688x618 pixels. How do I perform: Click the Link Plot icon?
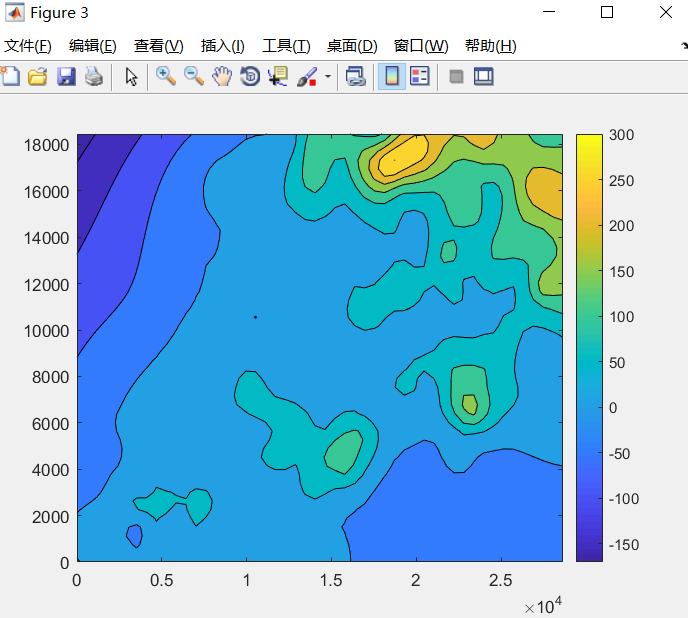355,76
